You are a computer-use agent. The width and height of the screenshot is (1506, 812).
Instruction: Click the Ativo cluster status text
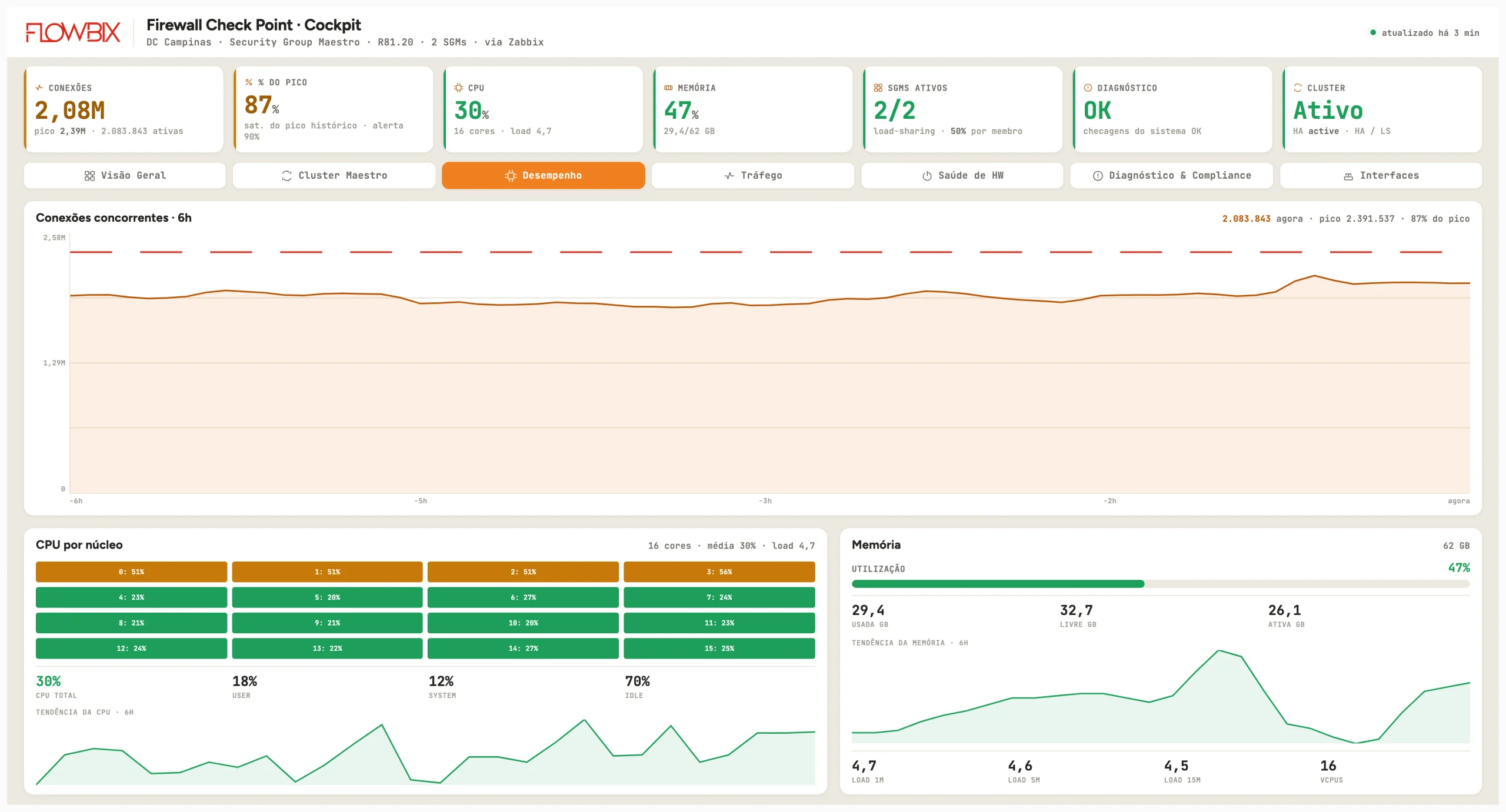(1328, 111)
